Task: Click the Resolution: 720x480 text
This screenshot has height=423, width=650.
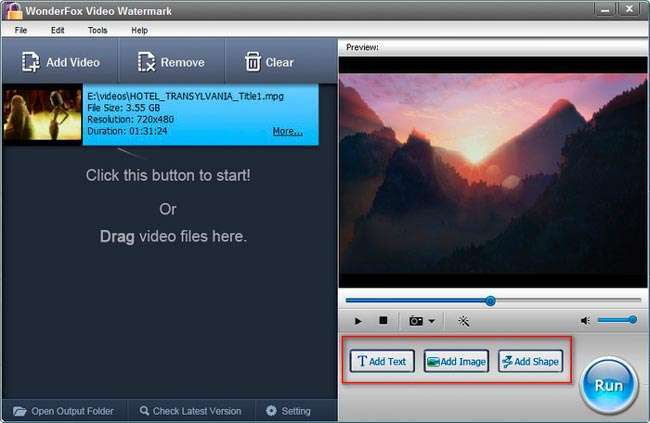Action: tap(130, 119)
